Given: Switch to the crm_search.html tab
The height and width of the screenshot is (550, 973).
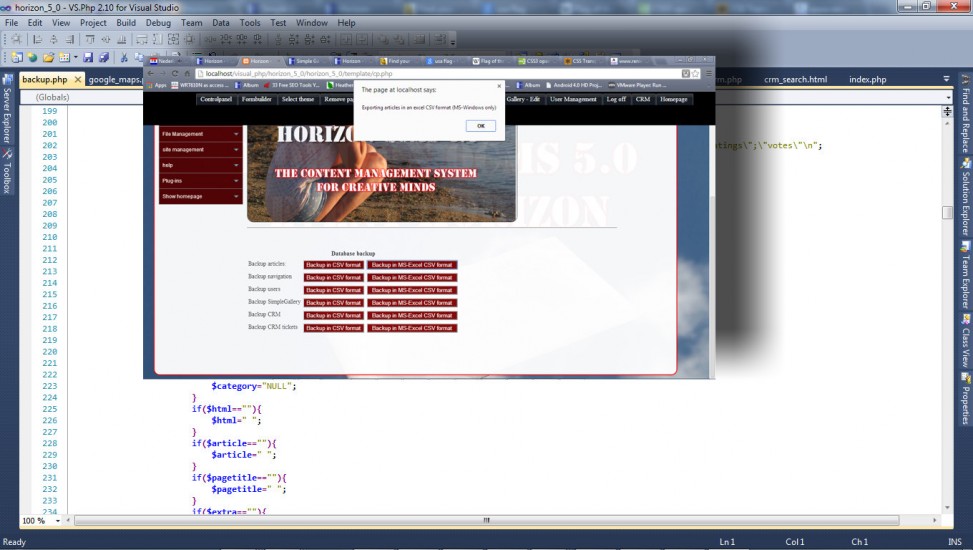Looking at the screenshot, I should 795,80.
